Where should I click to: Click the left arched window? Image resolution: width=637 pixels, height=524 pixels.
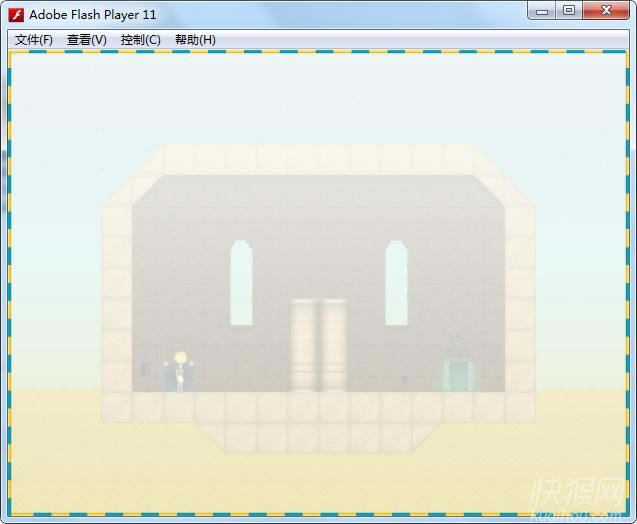point(241,282)
